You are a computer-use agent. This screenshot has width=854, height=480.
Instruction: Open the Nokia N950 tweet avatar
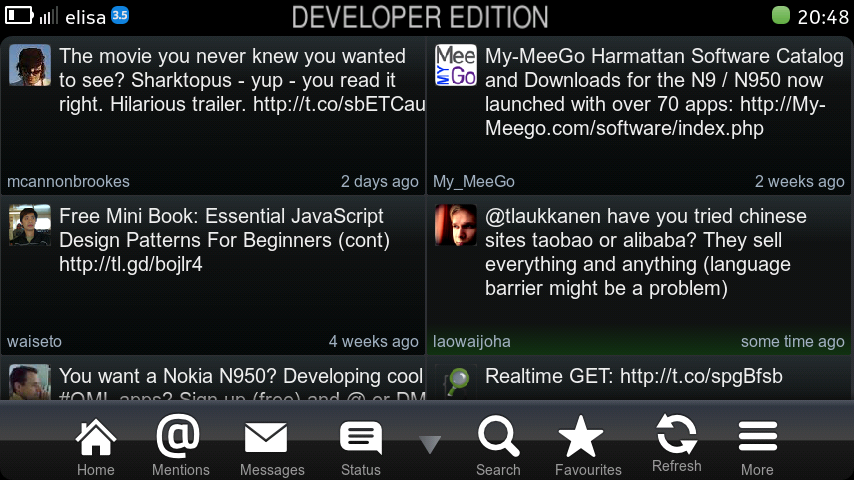pyautogui.click(x=30, y=382)
